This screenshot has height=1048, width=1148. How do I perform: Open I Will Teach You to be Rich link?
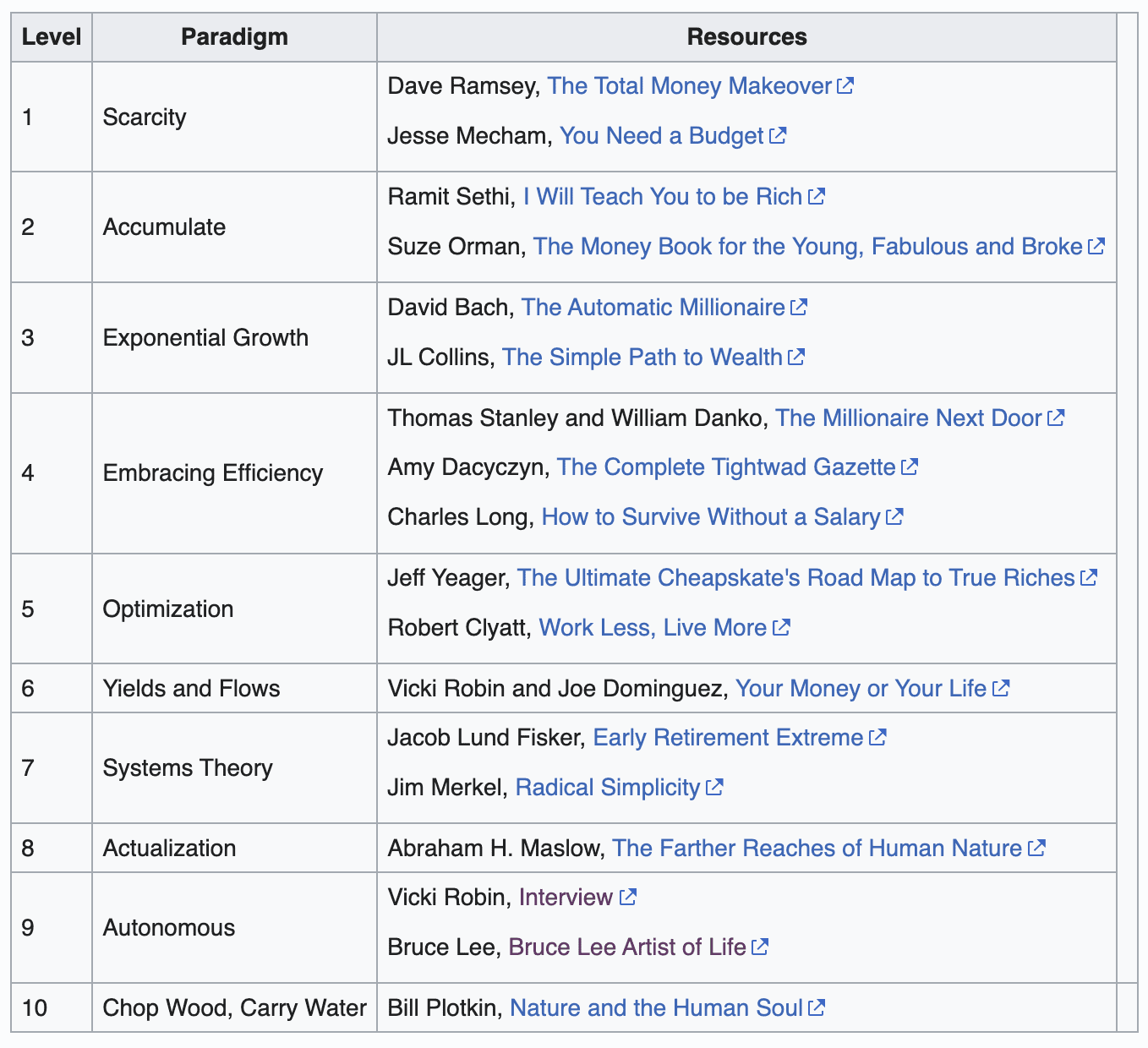pyautogui.click(x=662, y=196)
